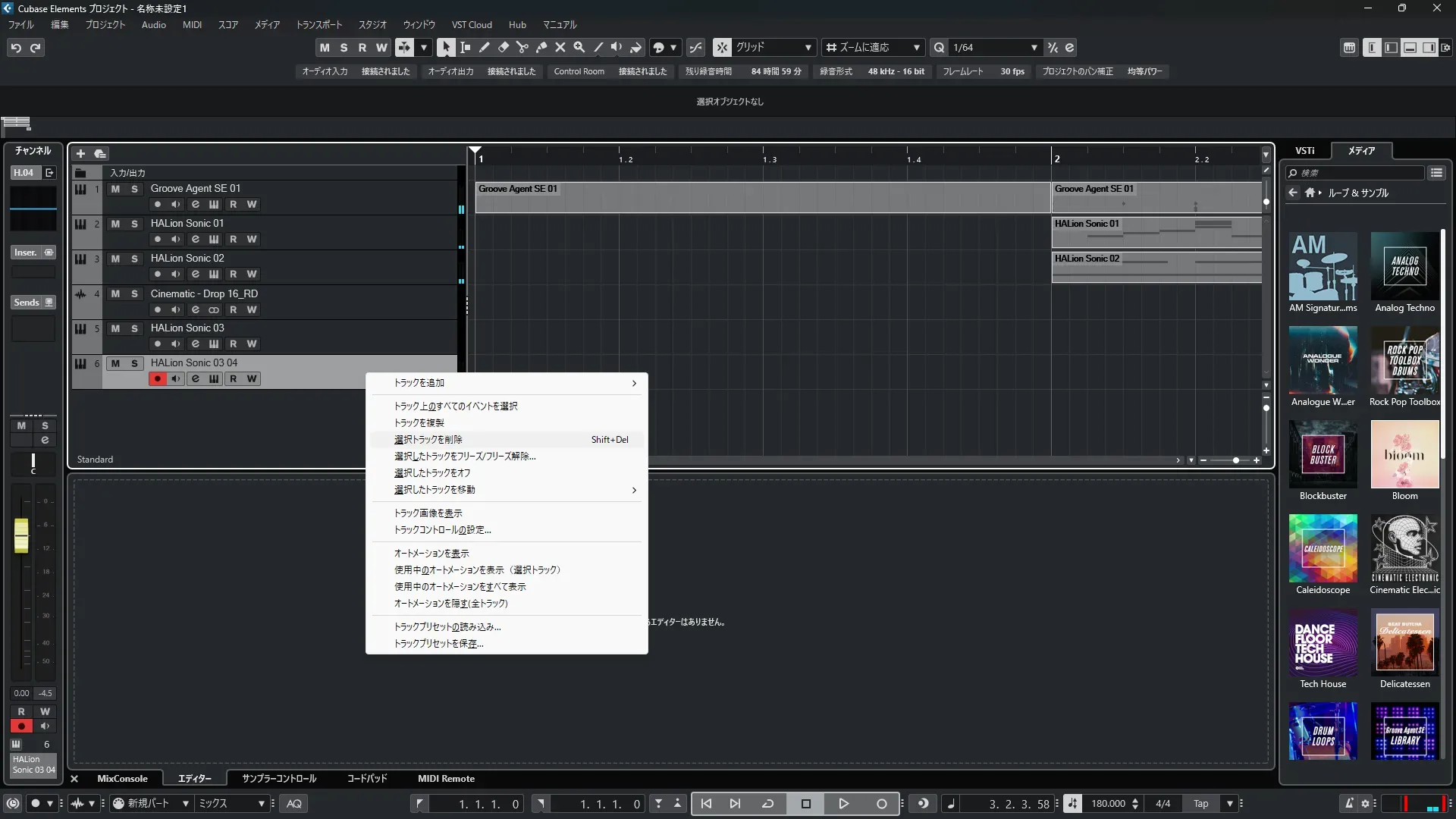Disable record enable on HALion Sonic 03 04

[x=157, y=378]
